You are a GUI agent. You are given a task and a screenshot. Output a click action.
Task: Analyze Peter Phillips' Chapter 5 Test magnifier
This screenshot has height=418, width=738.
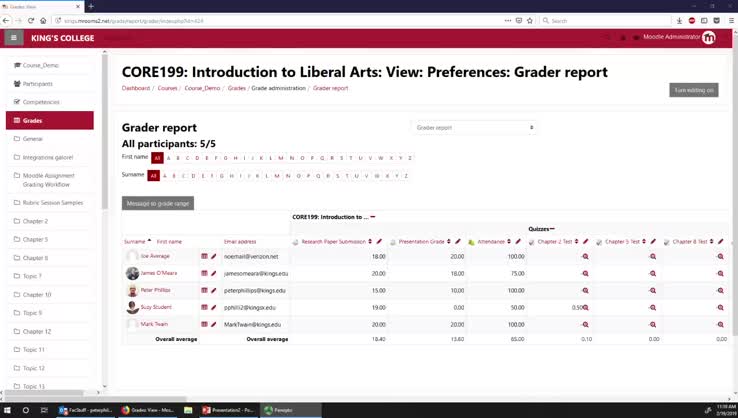pos(653,290)
